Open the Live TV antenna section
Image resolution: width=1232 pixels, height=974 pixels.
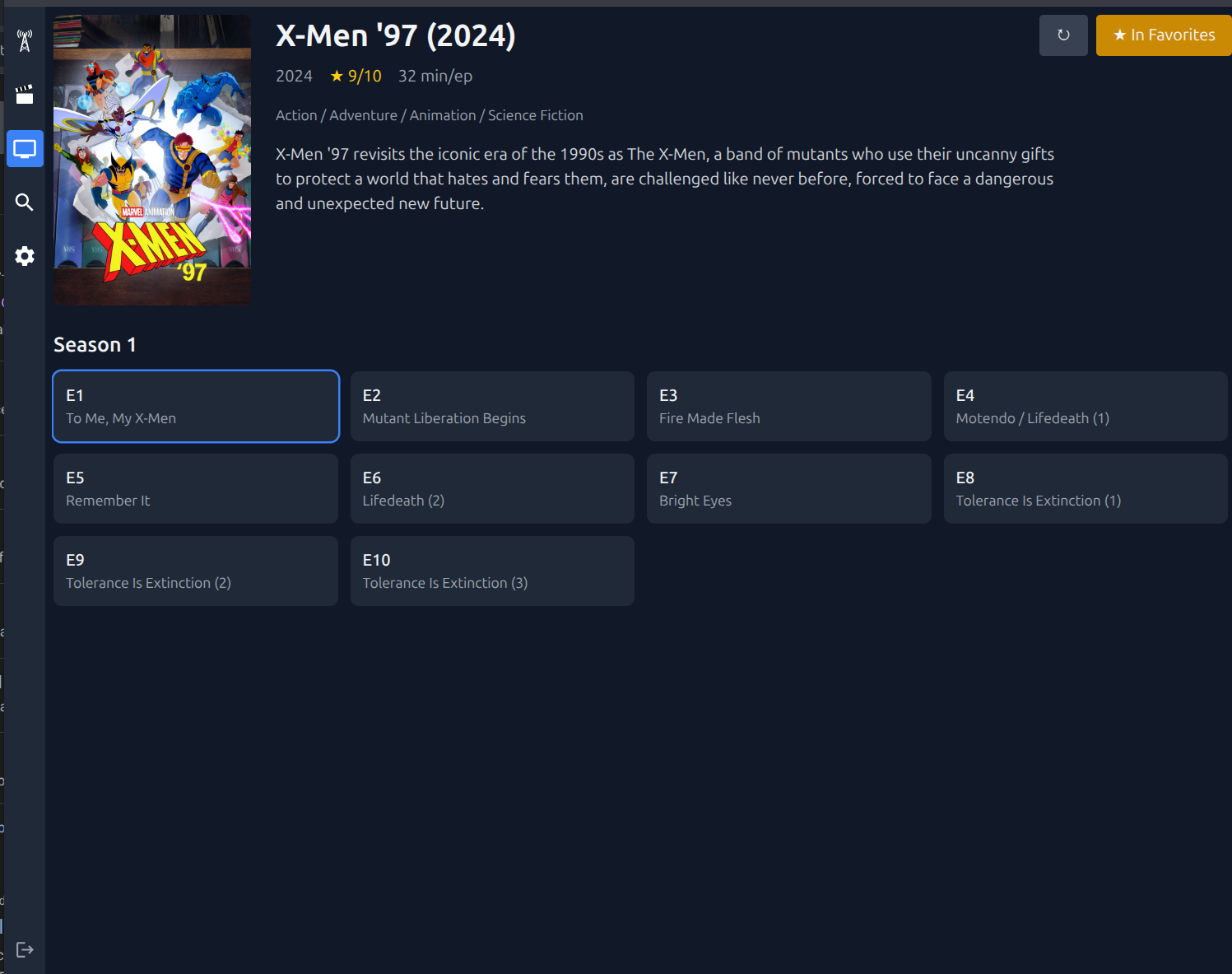point(25,41)
